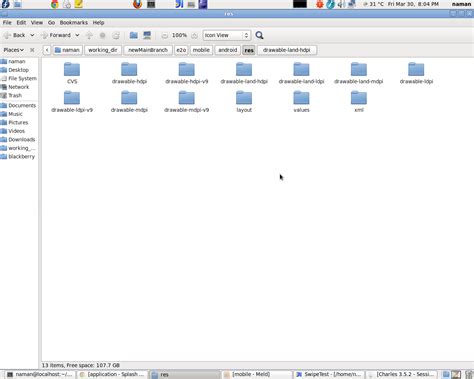Image resolution: width=474 pixels, height=379 pixels.
Task: Close the Places side pane
Action: click(x=32, y=50)
